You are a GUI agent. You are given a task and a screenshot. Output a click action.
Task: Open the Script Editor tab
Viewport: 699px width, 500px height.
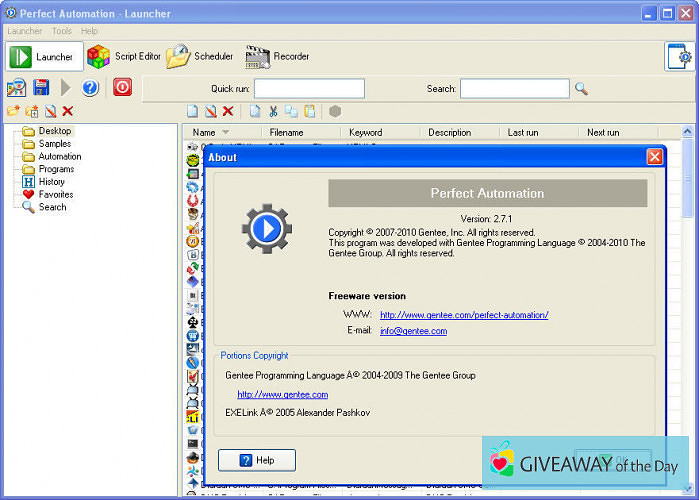click(123, 57)
